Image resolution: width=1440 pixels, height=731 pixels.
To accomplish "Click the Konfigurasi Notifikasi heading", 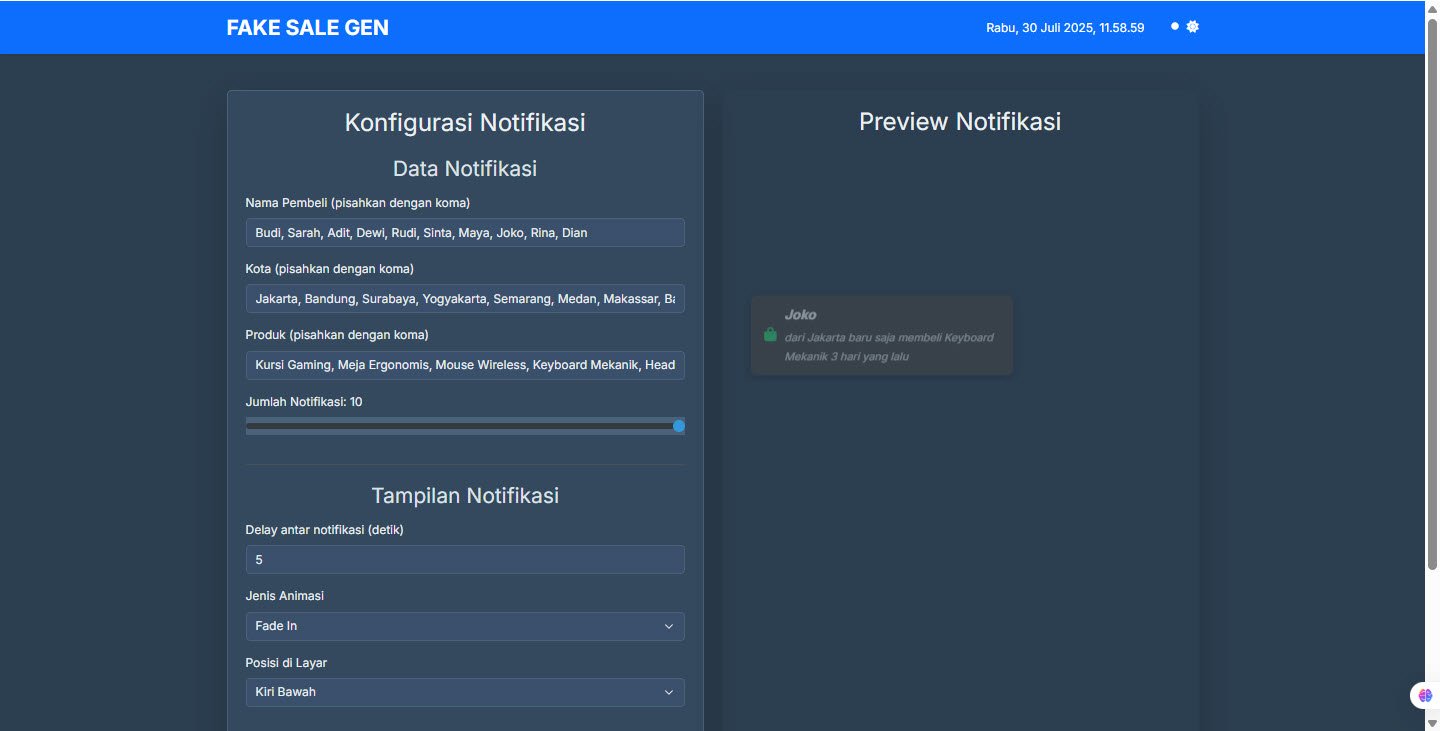I will [465, 123].
